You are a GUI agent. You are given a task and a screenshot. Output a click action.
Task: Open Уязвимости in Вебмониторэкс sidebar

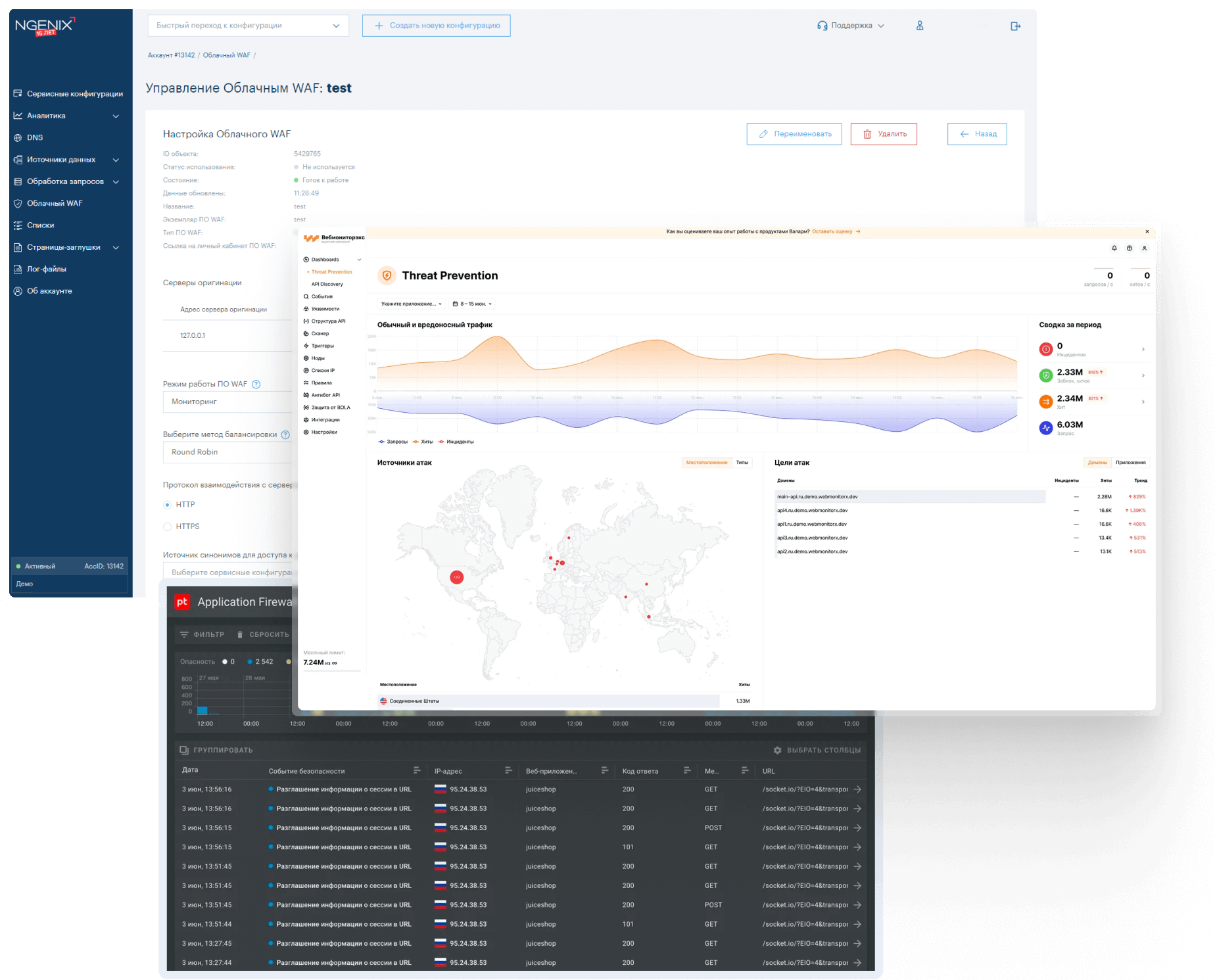click(322, 309)
